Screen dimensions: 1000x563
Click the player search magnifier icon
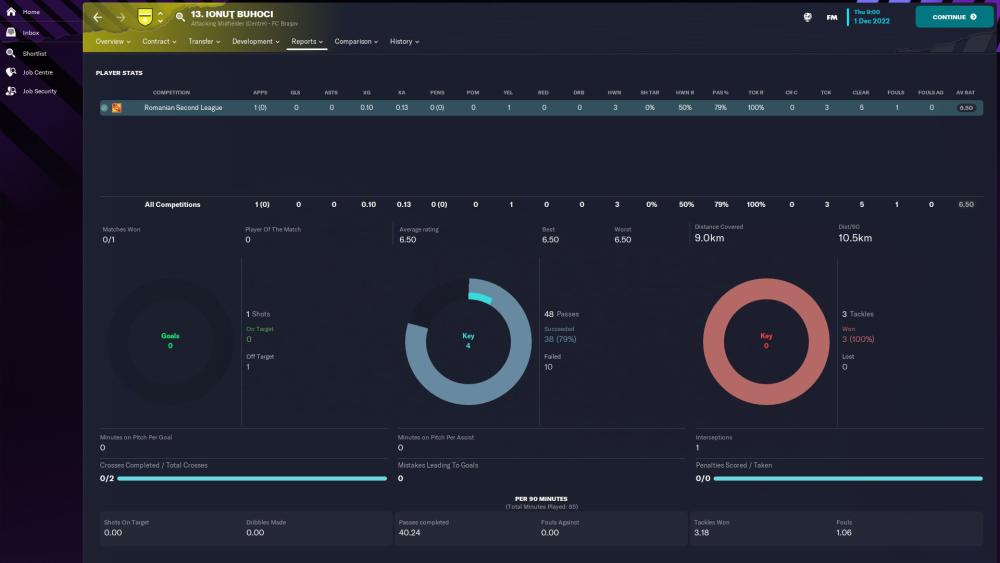pyautogui.click(x=180, y=17)
